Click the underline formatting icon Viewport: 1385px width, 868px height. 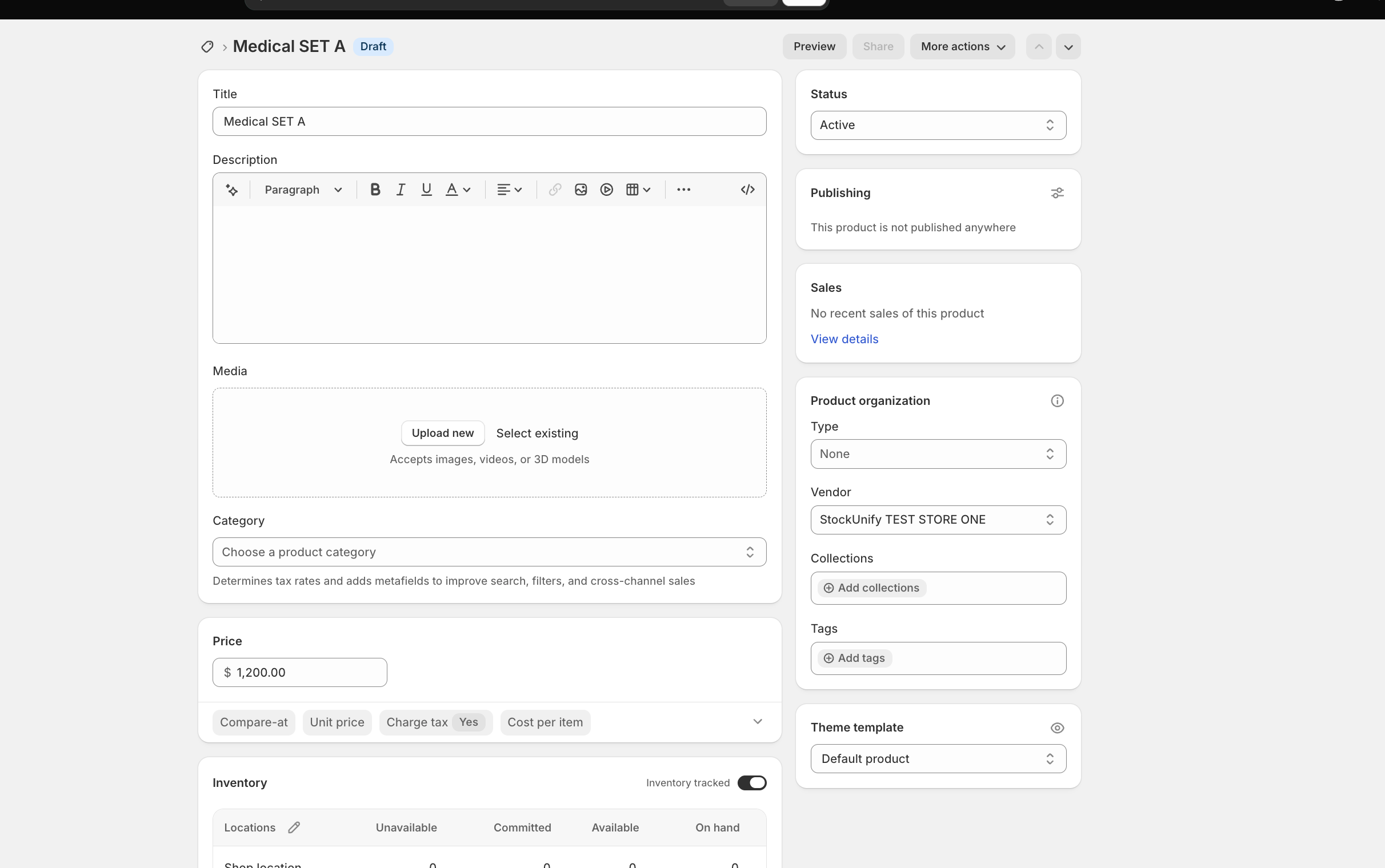click(x=426, y=190)
